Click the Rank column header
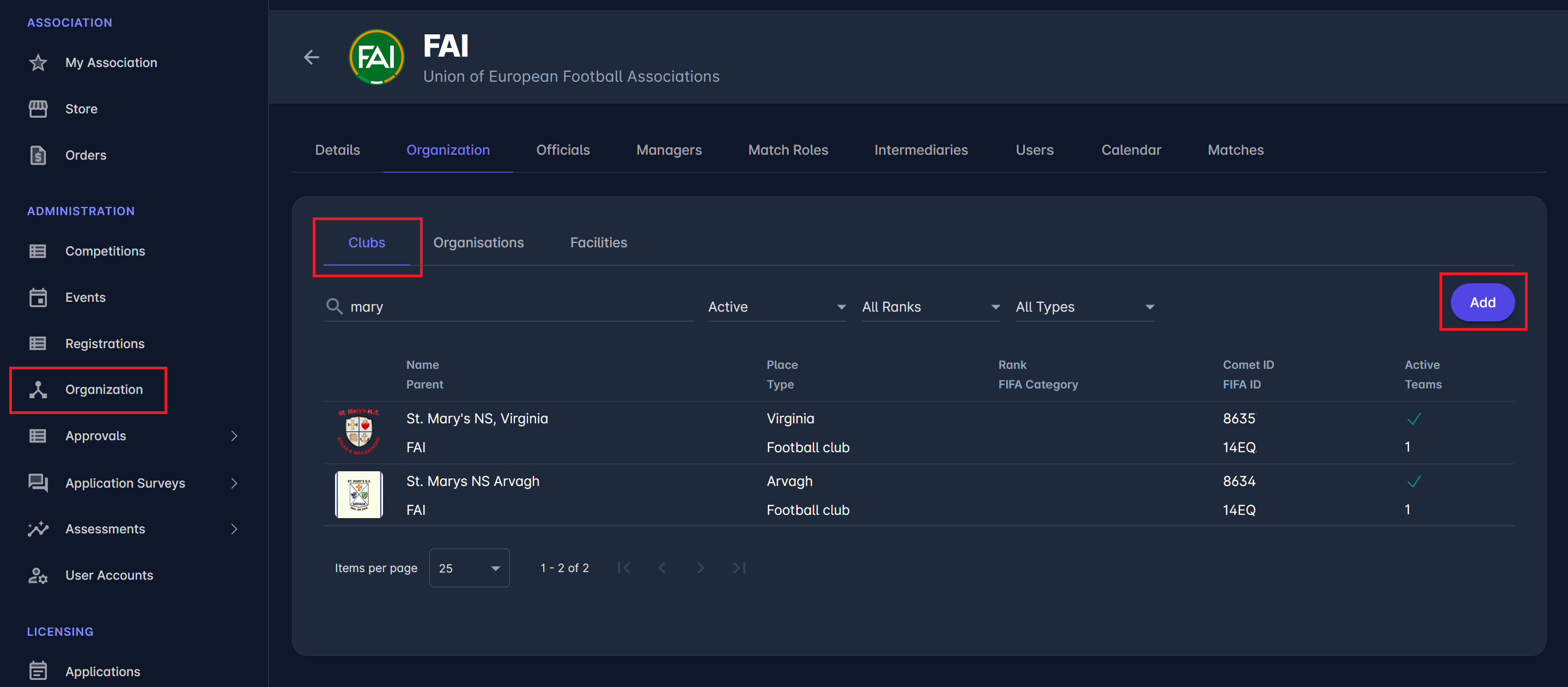 [1012, 364]
